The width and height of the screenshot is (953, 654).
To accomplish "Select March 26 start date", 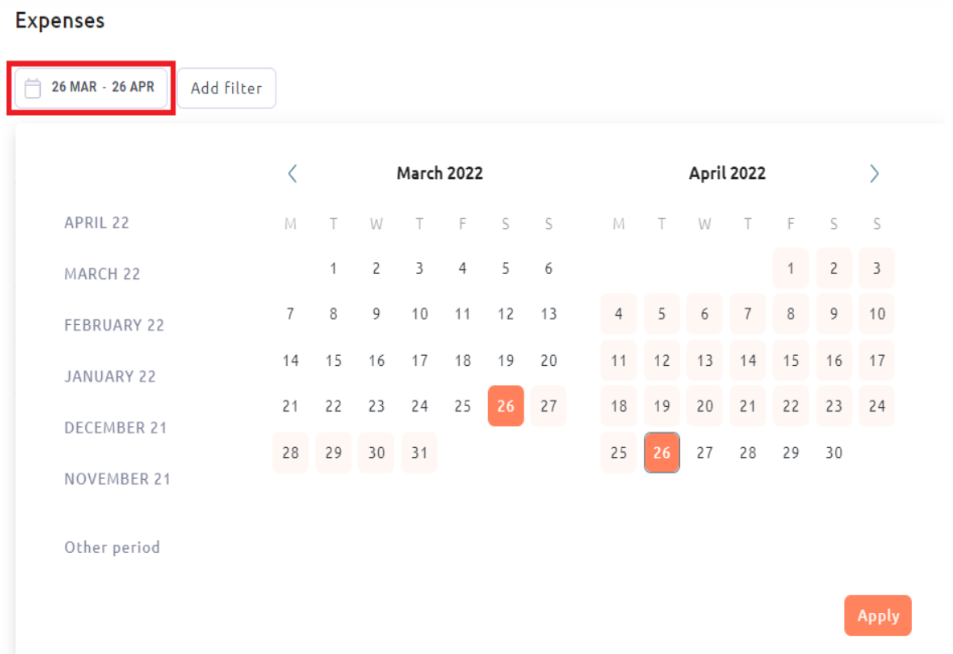I will pos(506,406).
